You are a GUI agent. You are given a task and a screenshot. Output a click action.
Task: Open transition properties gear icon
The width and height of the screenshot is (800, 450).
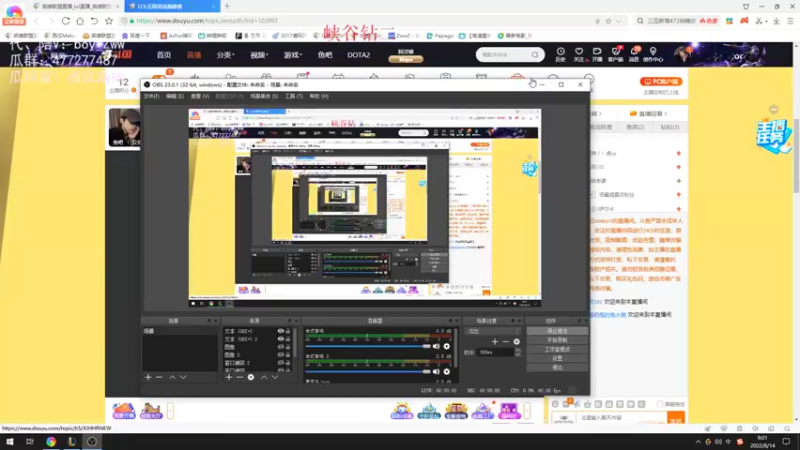coord(516,341)
